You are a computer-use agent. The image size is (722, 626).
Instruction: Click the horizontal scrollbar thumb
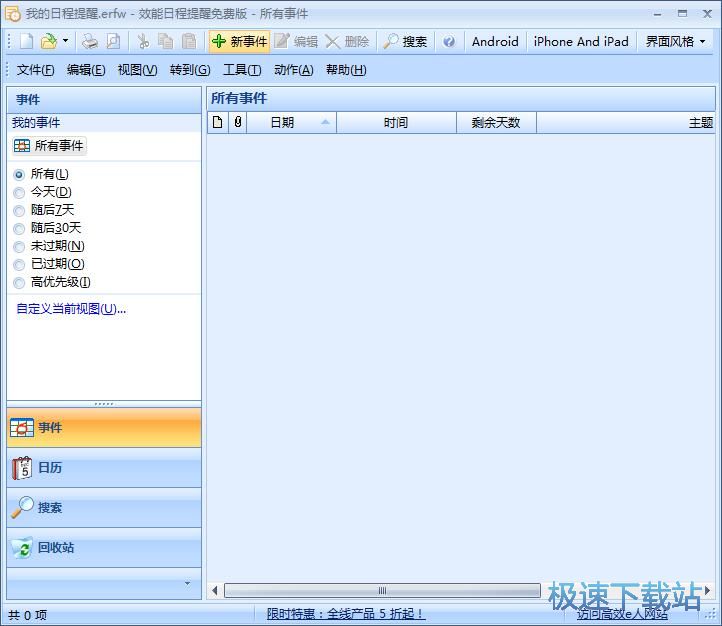coord(382,591)
